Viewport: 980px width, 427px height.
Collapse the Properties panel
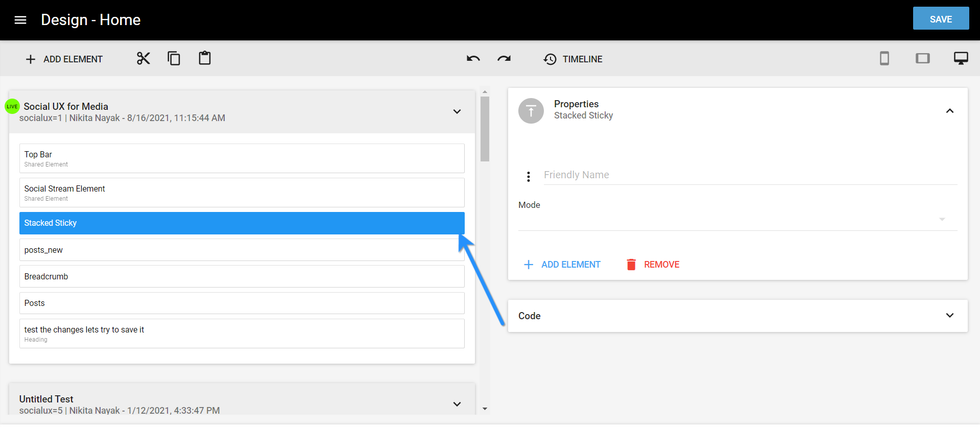(x=949, y=111)
